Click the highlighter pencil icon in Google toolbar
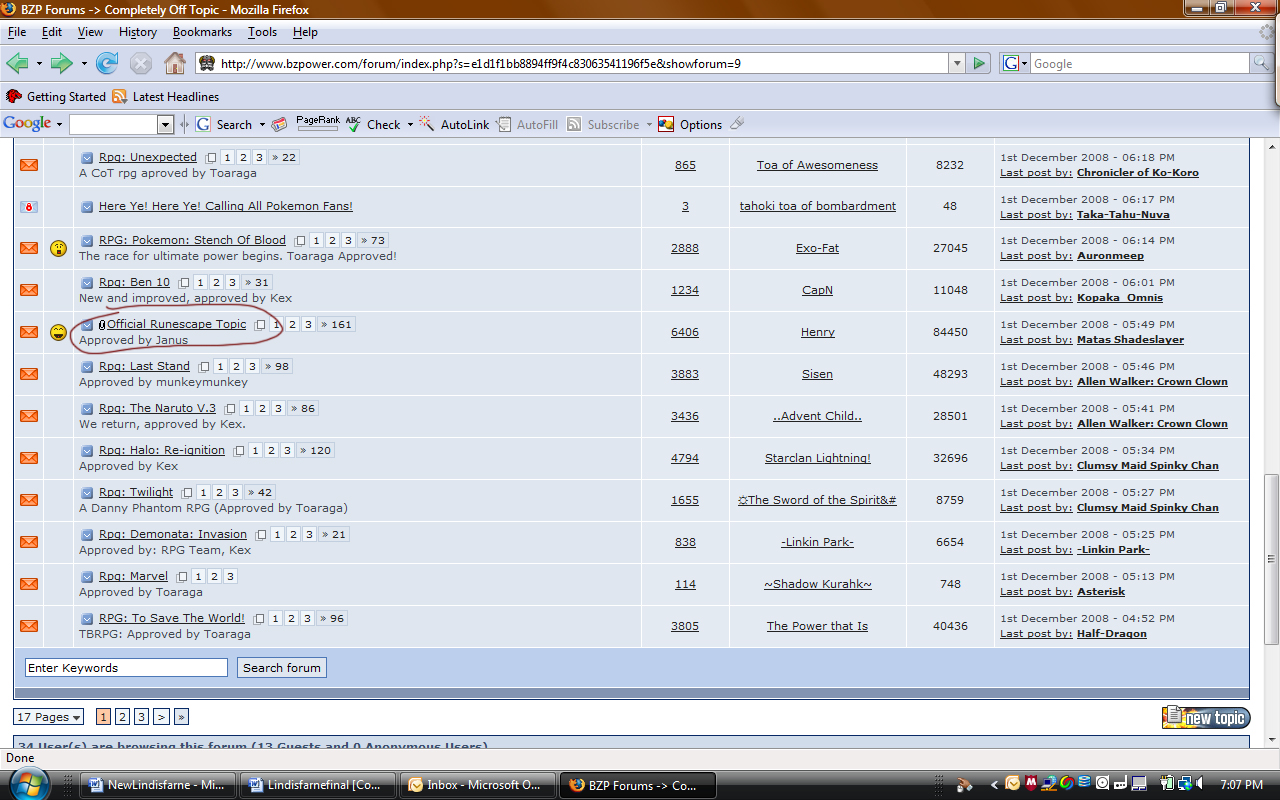 [x=737, y=124]
